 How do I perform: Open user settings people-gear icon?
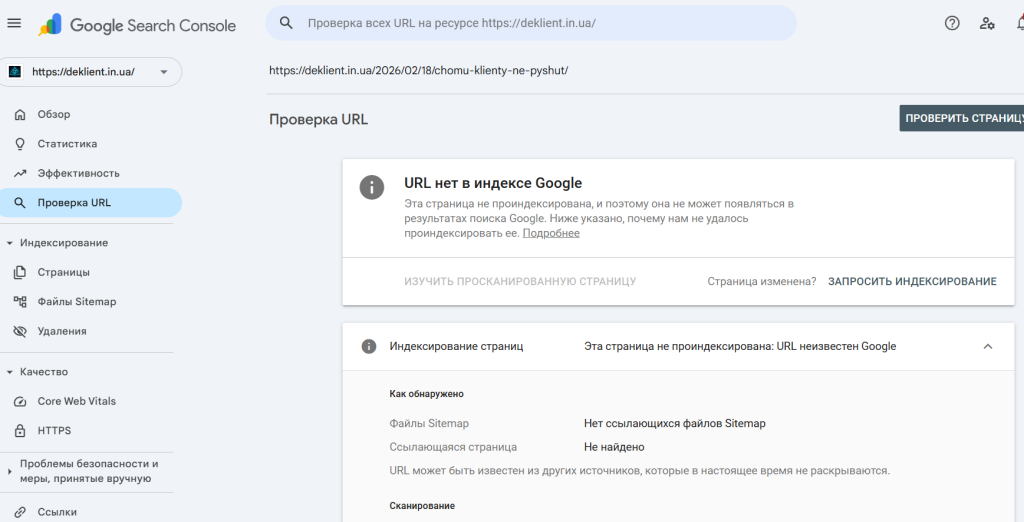(987, 24)
